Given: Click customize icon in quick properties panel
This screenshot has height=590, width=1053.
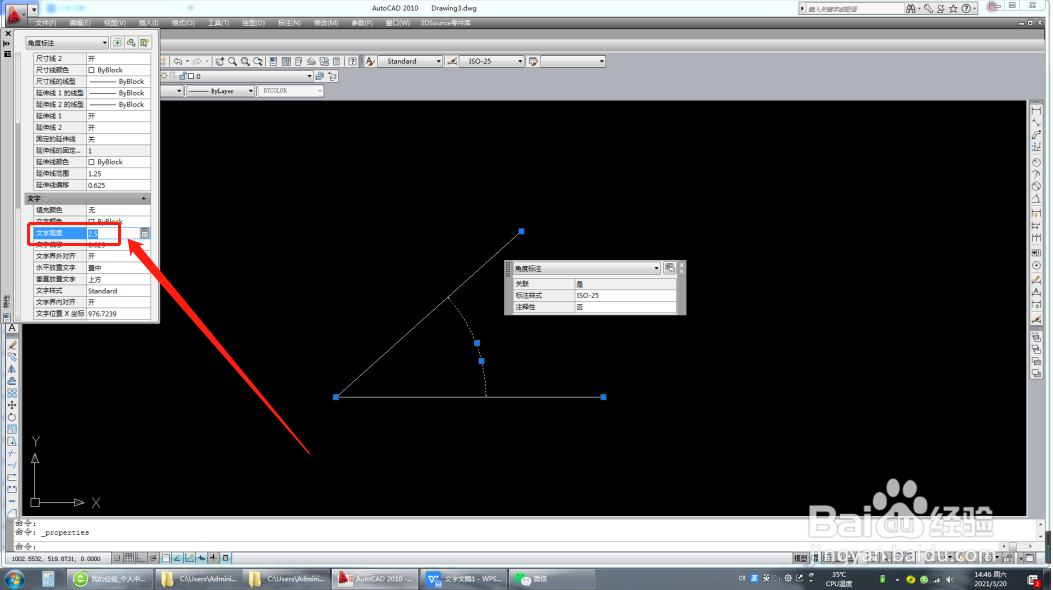Looking at the screenshot, I should tap(670, 268).
